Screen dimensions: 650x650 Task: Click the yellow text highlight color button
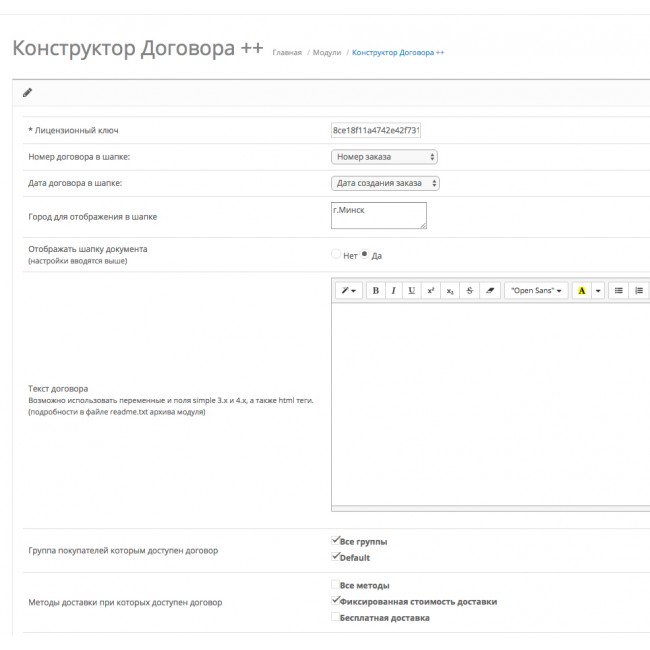[581, 290]
